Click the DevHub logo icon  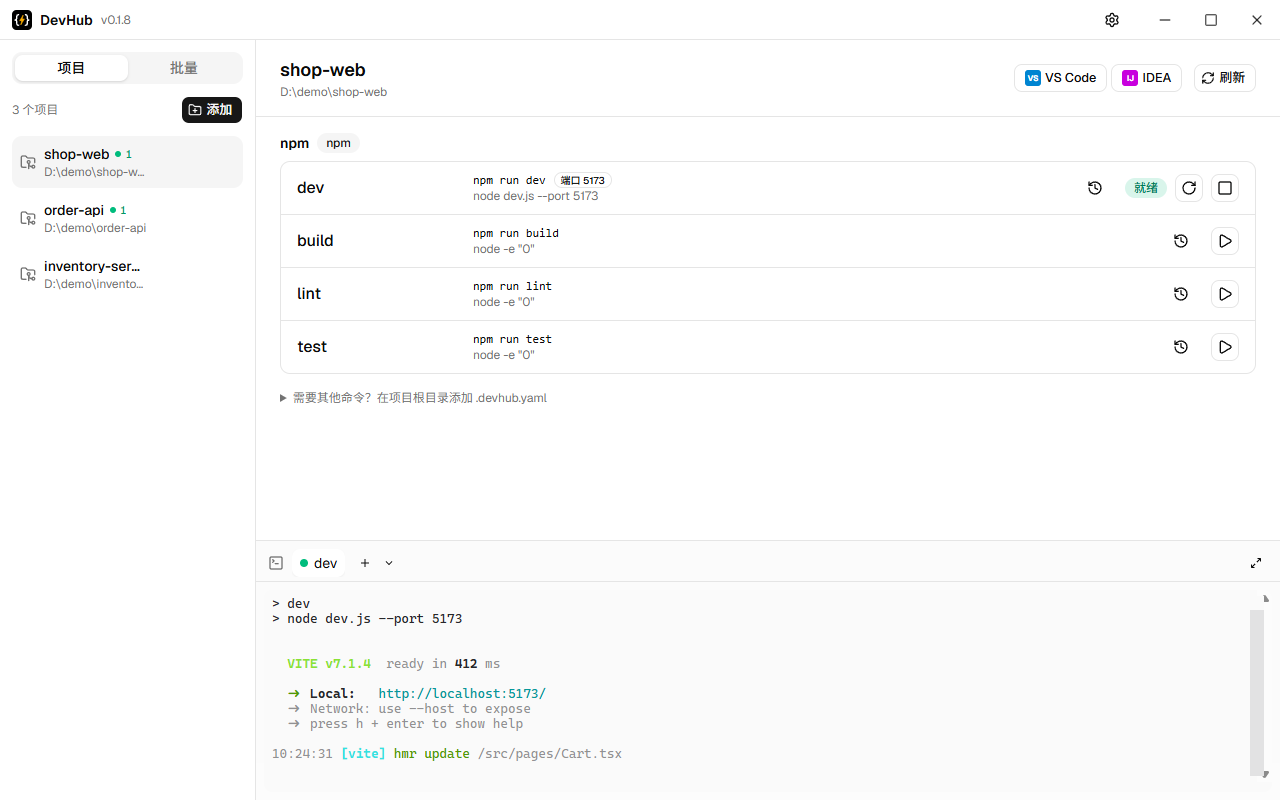point(22,20)
